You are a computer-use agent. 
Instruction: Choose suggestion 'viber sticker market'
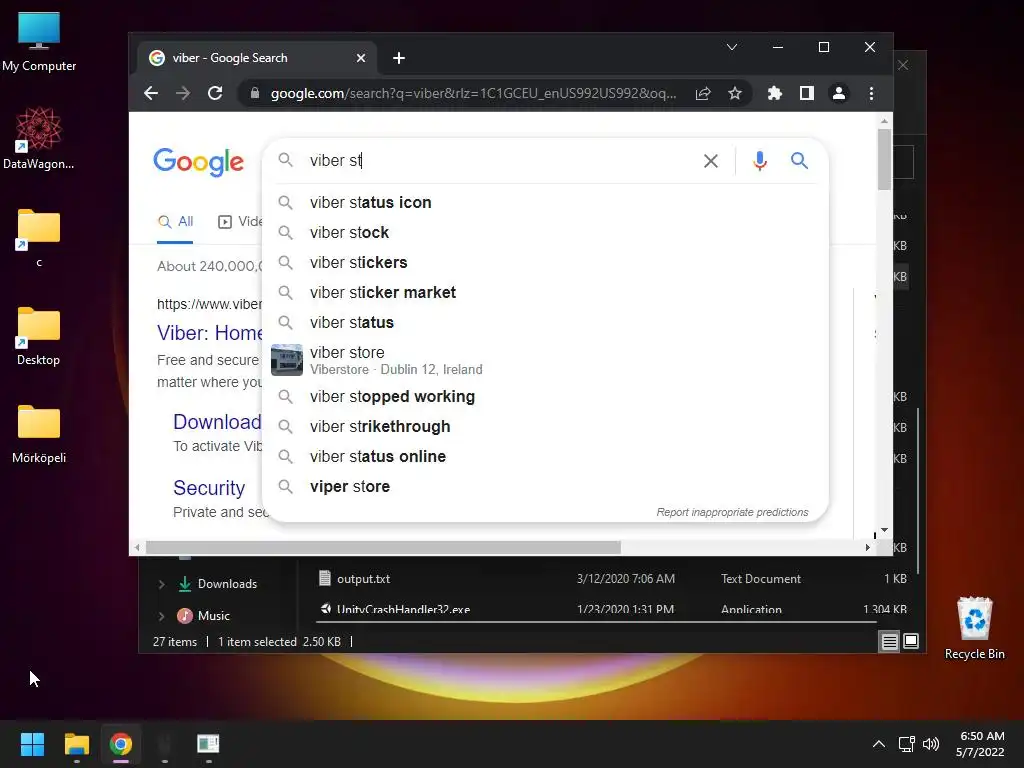coord(545,293)
